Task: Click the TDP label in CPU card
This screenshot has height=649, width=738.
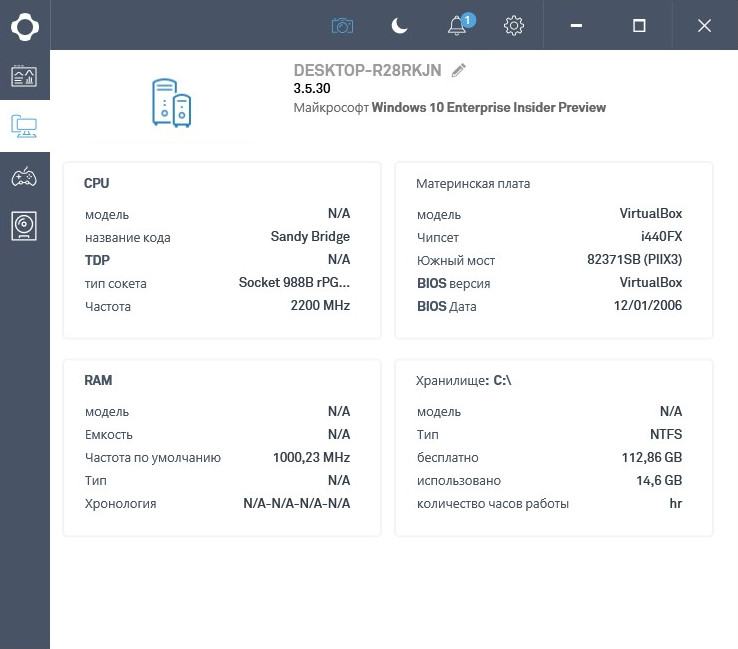Action: pos(97,260)
